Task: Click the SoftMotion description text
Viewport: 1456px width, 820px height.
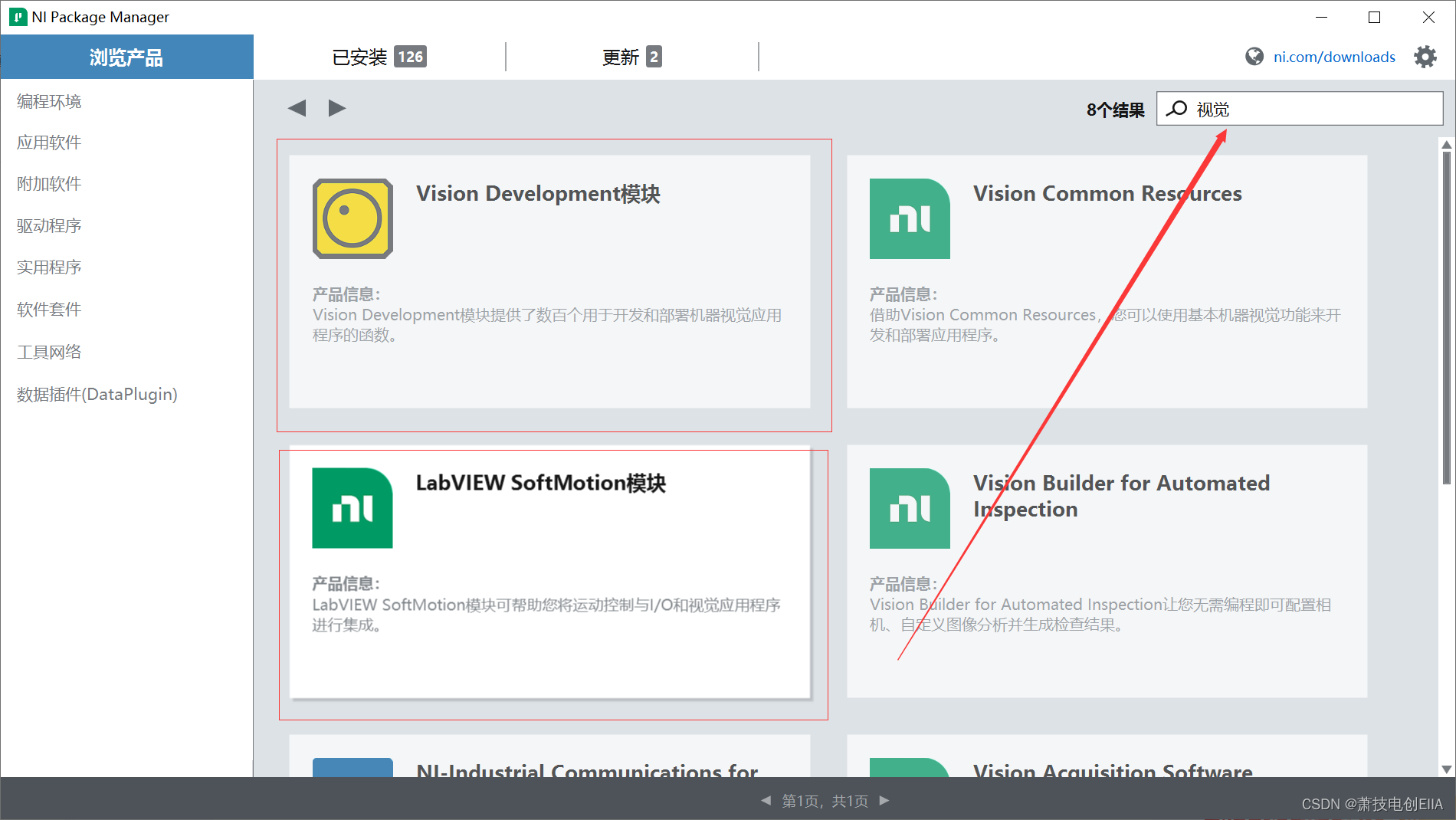Action: pyautogui.click(x=546, y=615)
